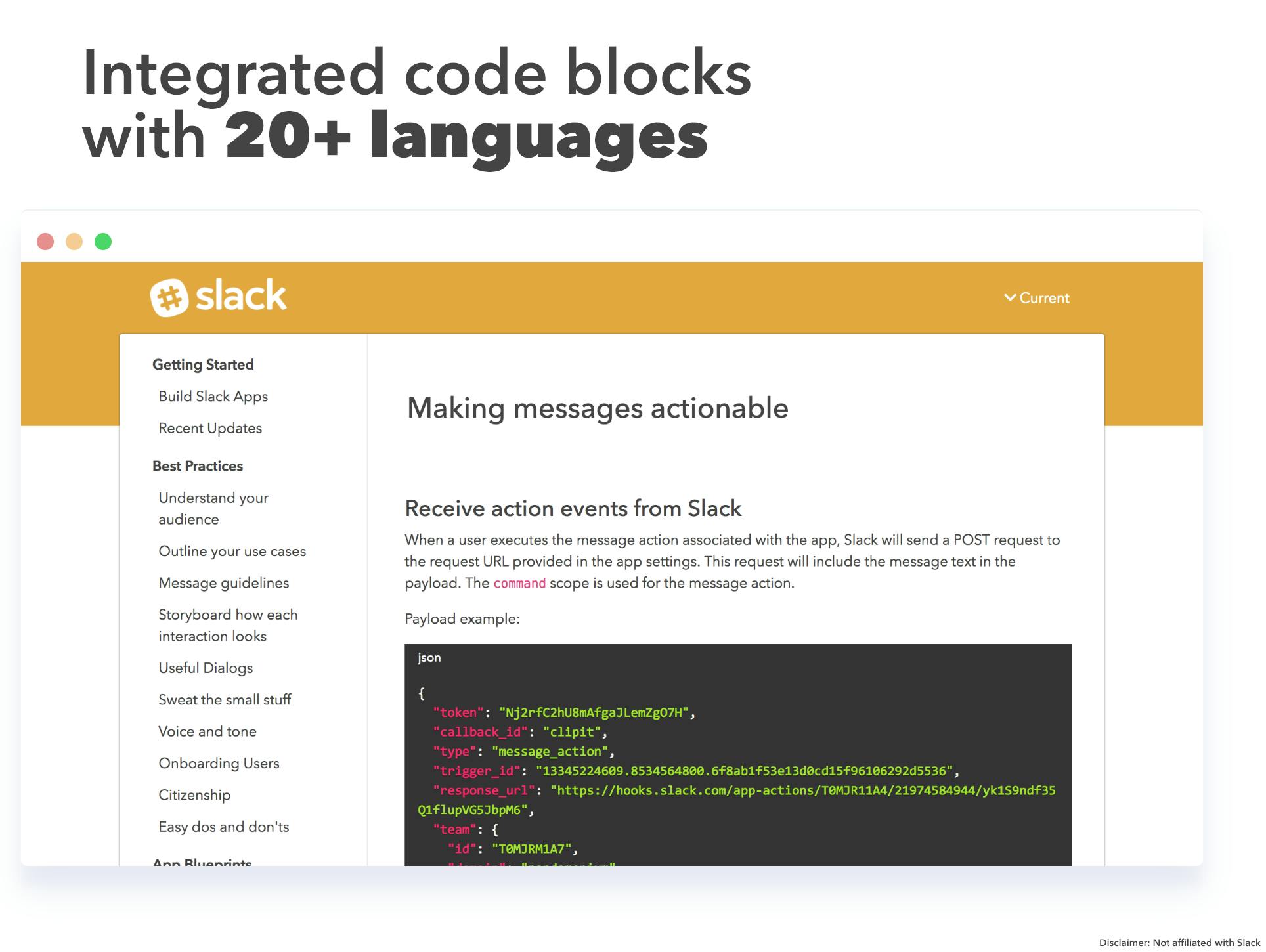Click the "clipit" string value
This screenshot has height=952, width=1266.
click(572, 732)
